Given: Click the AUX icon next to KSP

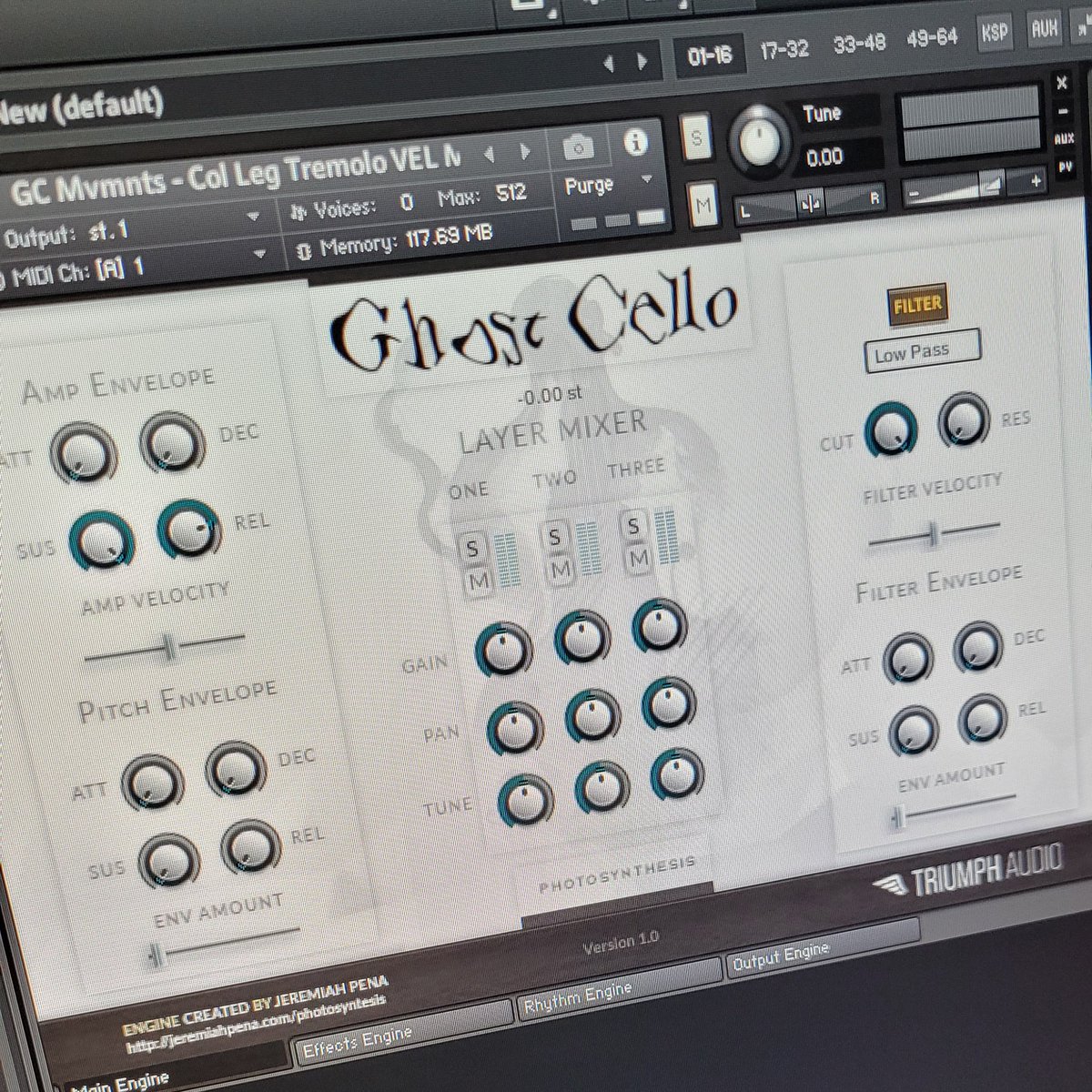Looking at the screenshot, I should (1043, 28).
